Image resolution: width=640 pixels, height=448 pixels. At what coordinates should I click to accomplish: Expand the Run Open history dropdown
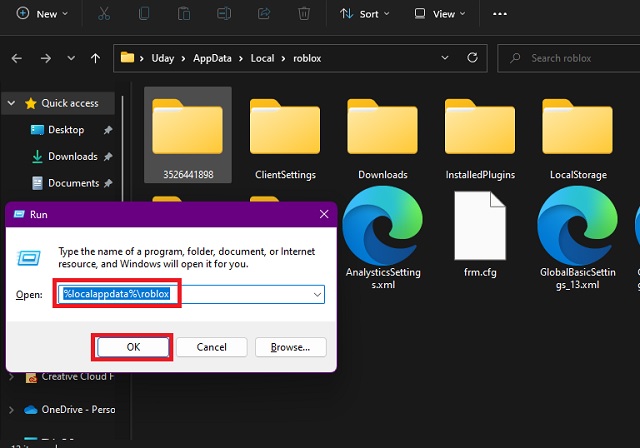[x=317, y=295]
